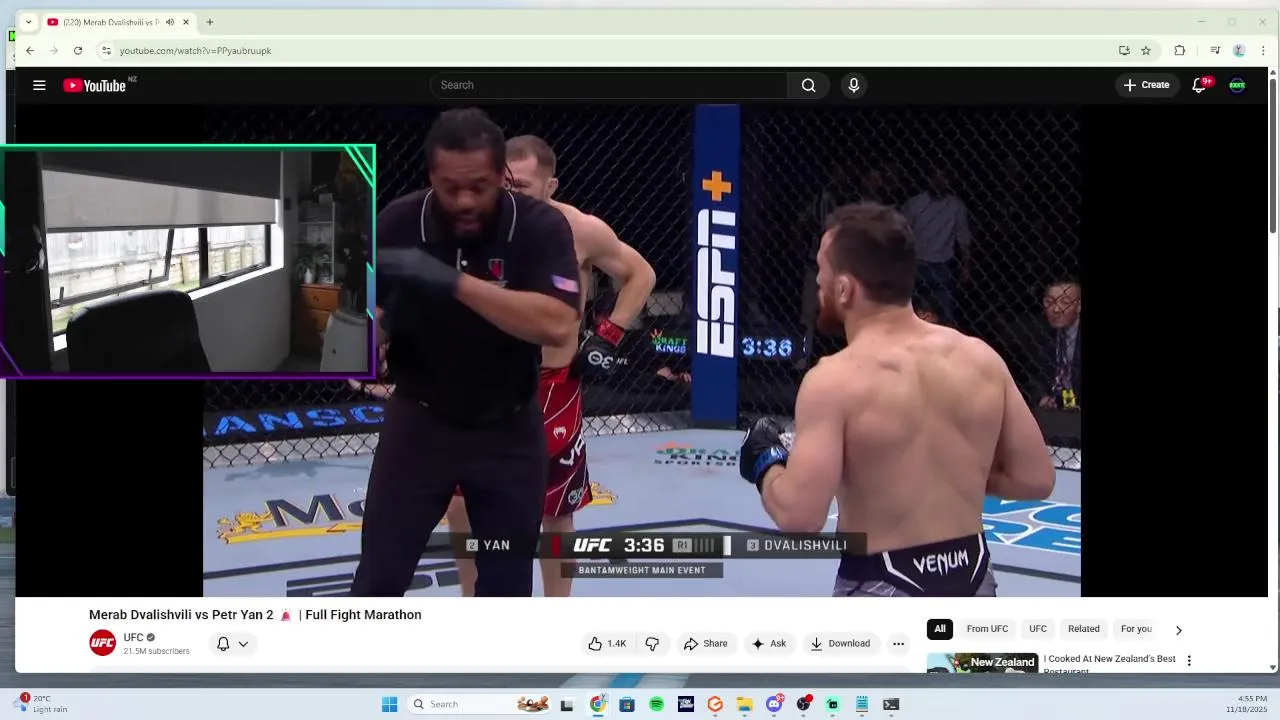
Task: Install app icon in the address bar
Action: coord(1124,50)
